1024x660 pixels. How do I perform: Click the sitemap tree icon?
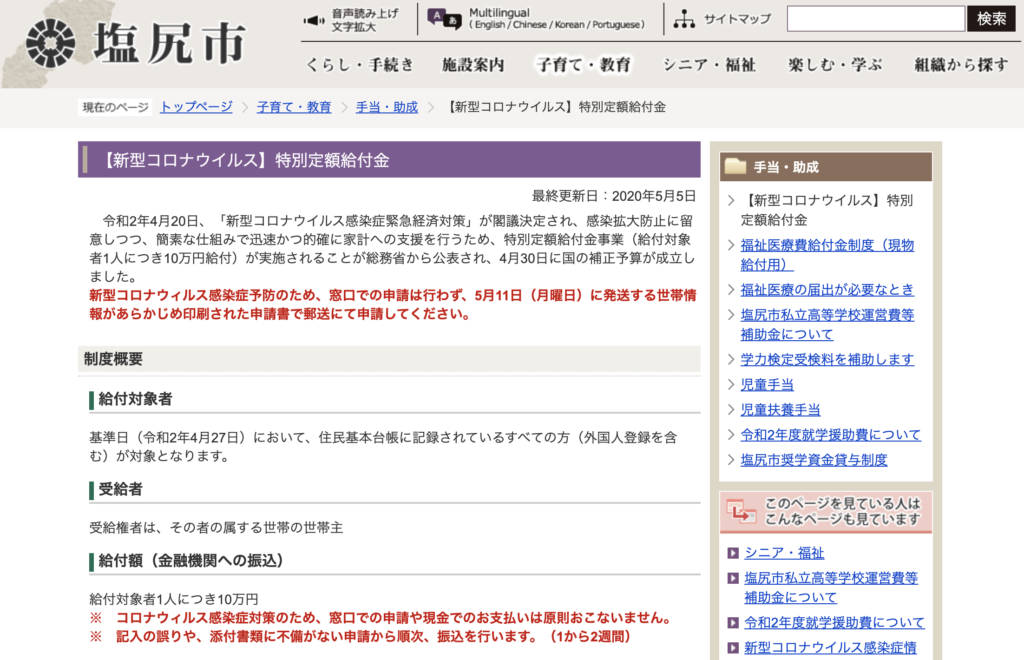[x=684, y=19]
